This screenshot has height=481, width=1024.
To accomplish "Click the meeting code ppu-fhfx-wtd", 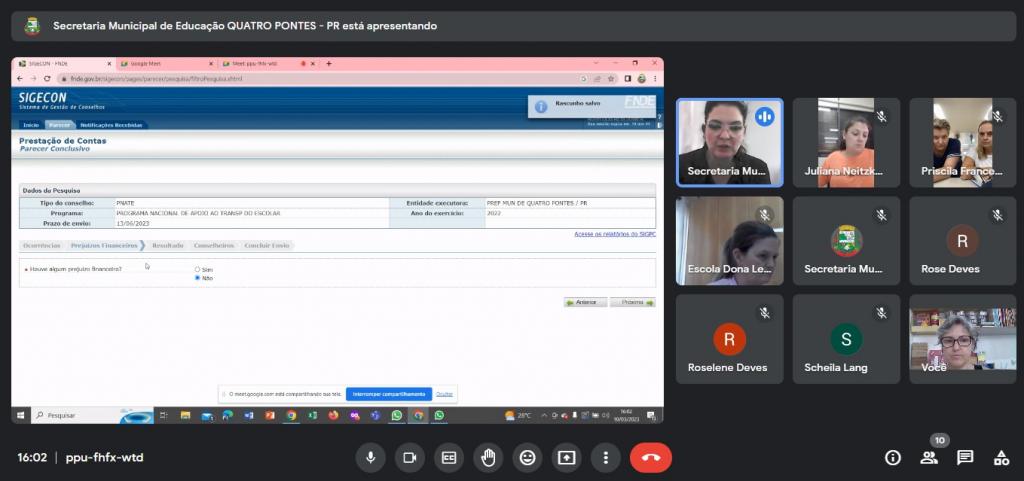I will (104, 458).
